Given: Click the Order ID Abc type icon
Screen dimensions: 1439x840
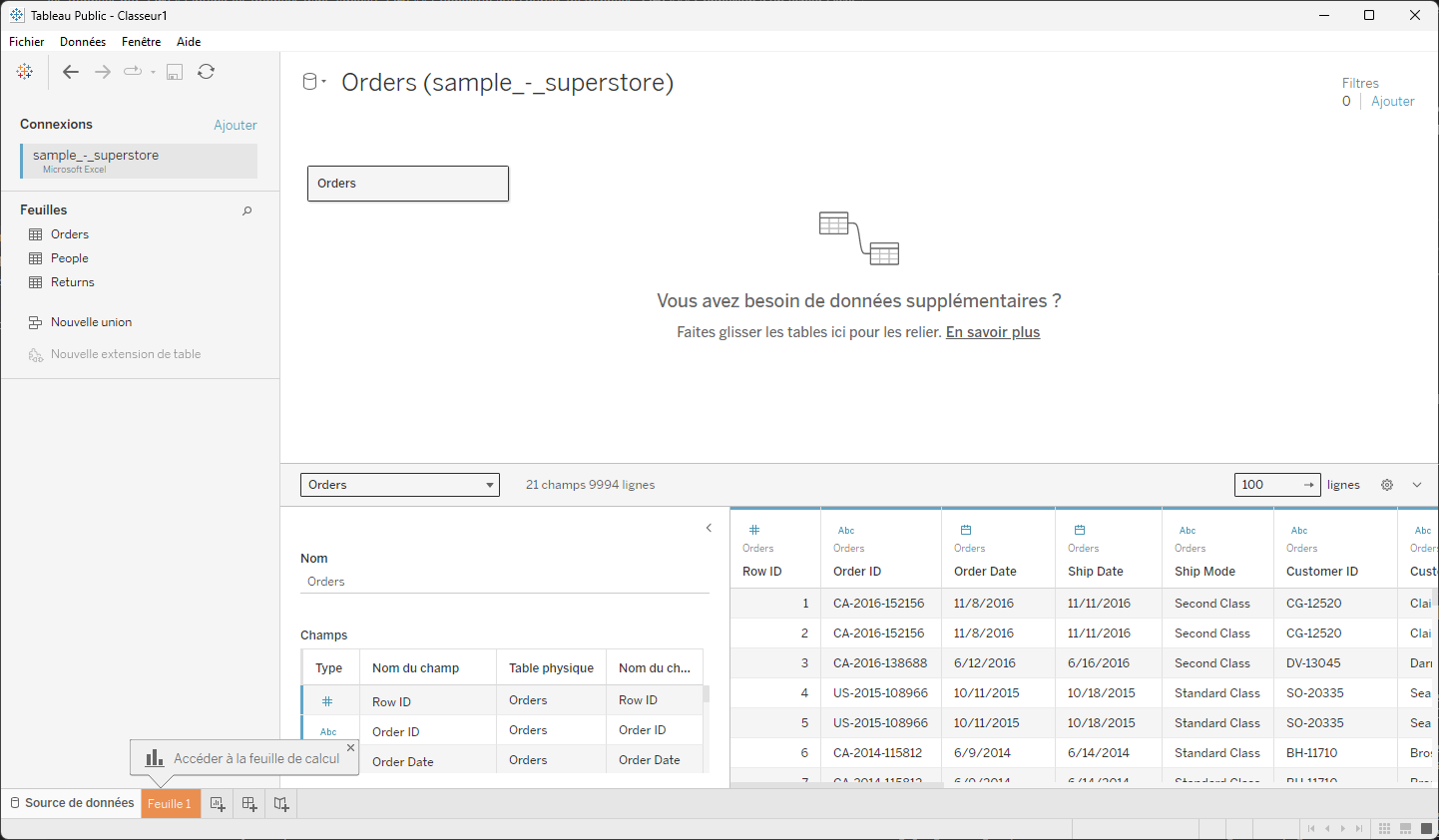Looking at the screenshot, I should 846,531.
